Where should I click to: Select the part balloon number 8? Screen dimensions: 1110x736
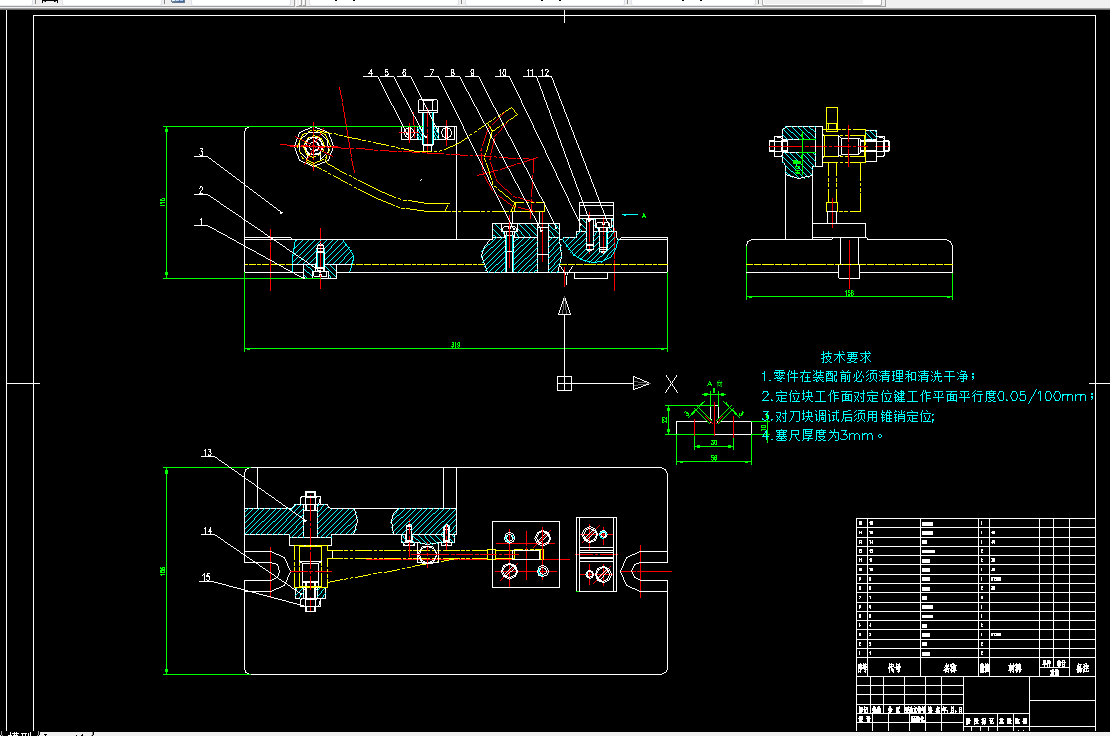[x=452, y=73]
